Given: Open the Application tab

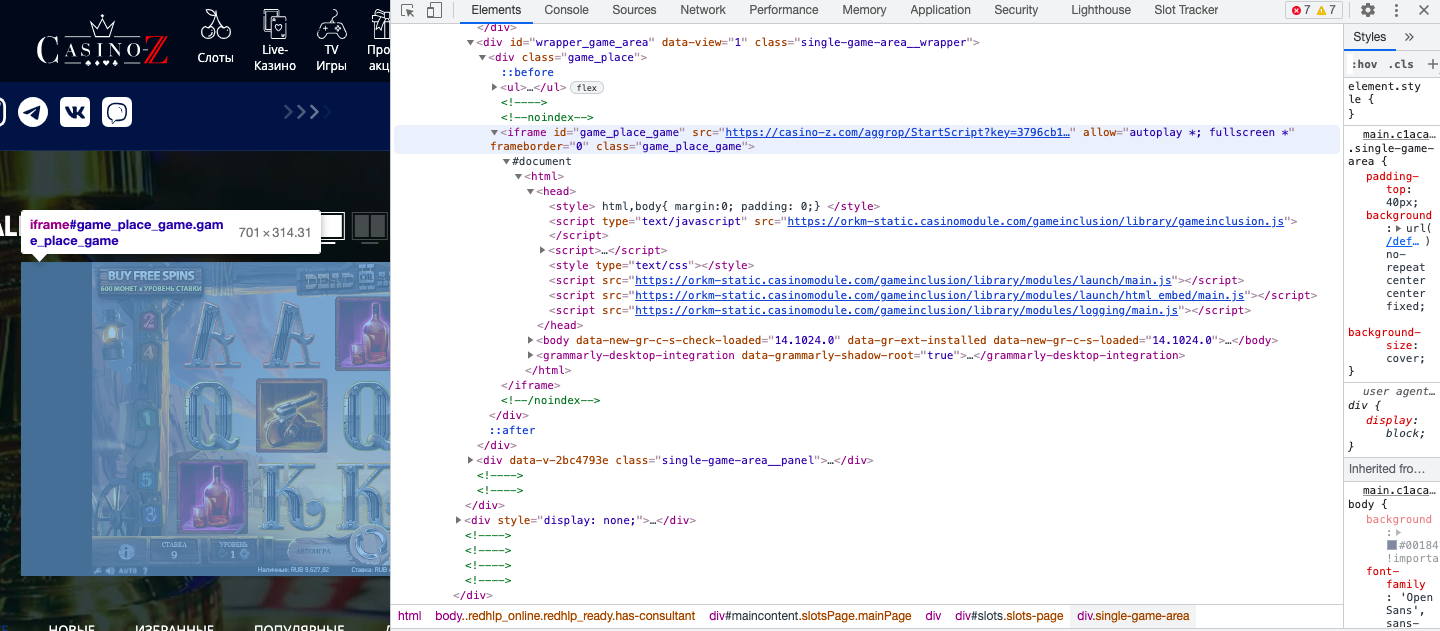Looking at the screenshot, I should [x=940, y=10].
